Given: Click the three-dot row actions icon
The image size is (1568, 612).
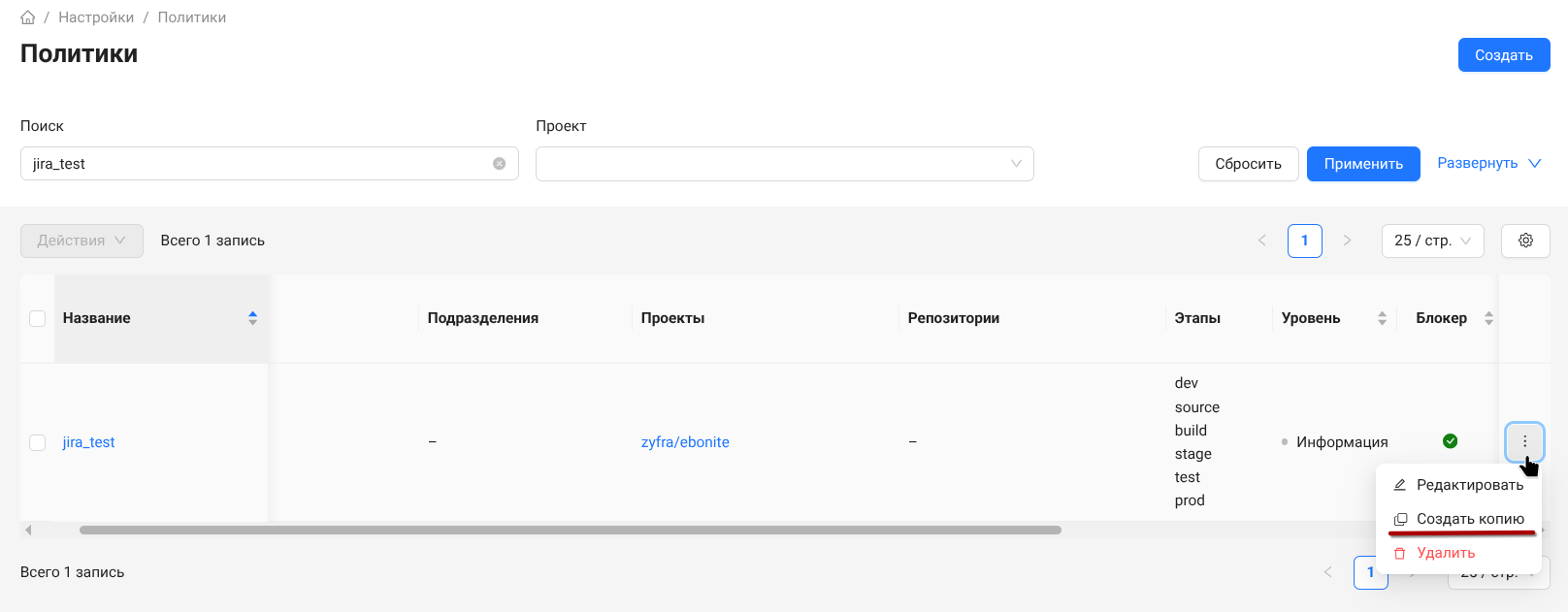Looking at the screenshot, I should [x=1524, y=442].
